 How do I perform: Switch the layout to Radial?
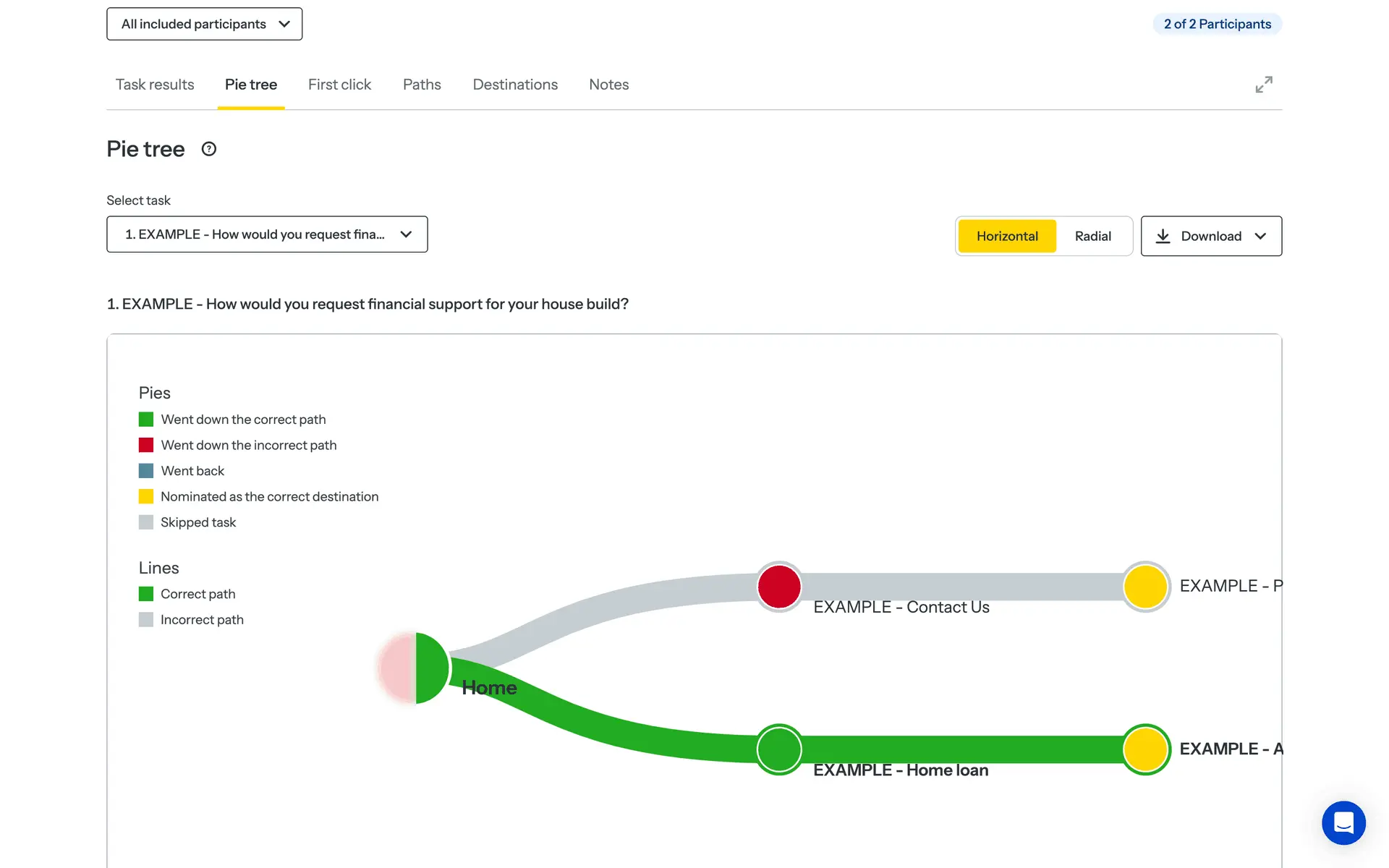point(1092,236)
